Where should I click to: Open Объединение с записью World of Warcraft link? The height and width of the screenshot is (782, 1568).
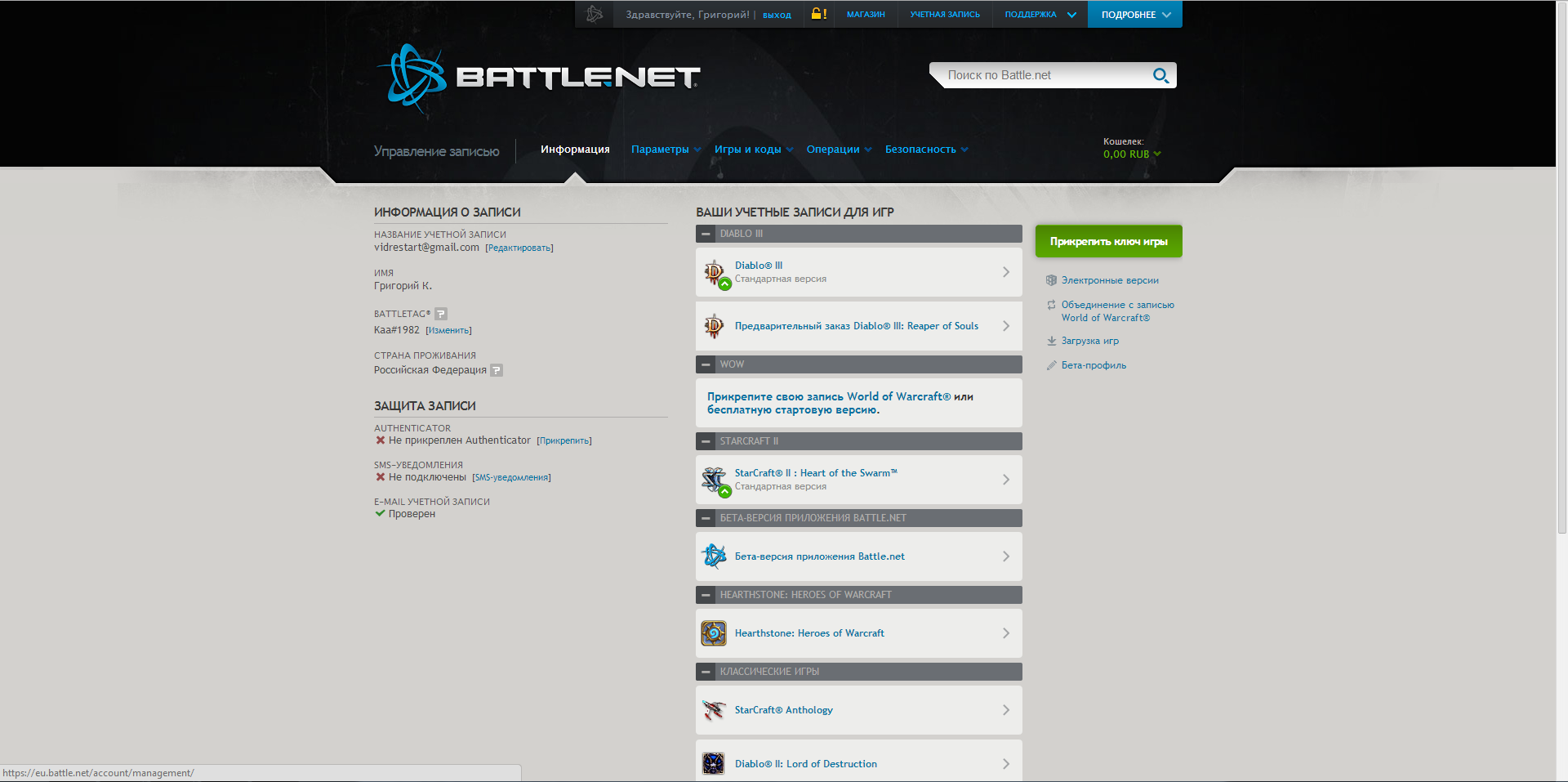point(1117,311)
